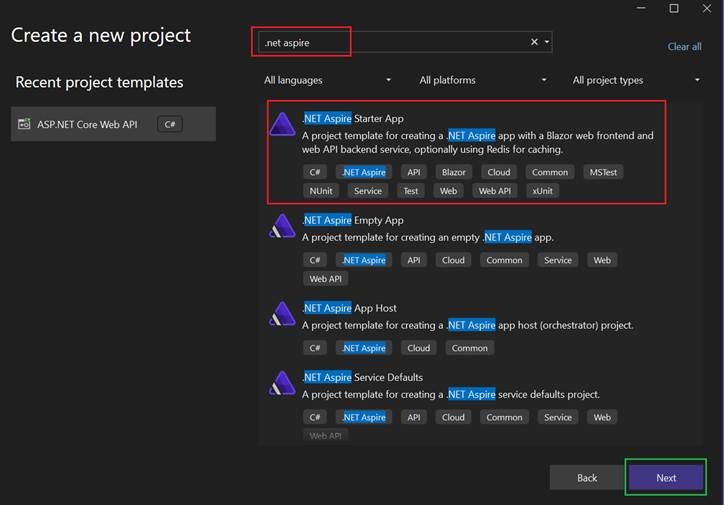The width and height of the screenshot is (724, 505).
Task: Click the .NET Aspire tag of Starter App
Action: (364, 172)
